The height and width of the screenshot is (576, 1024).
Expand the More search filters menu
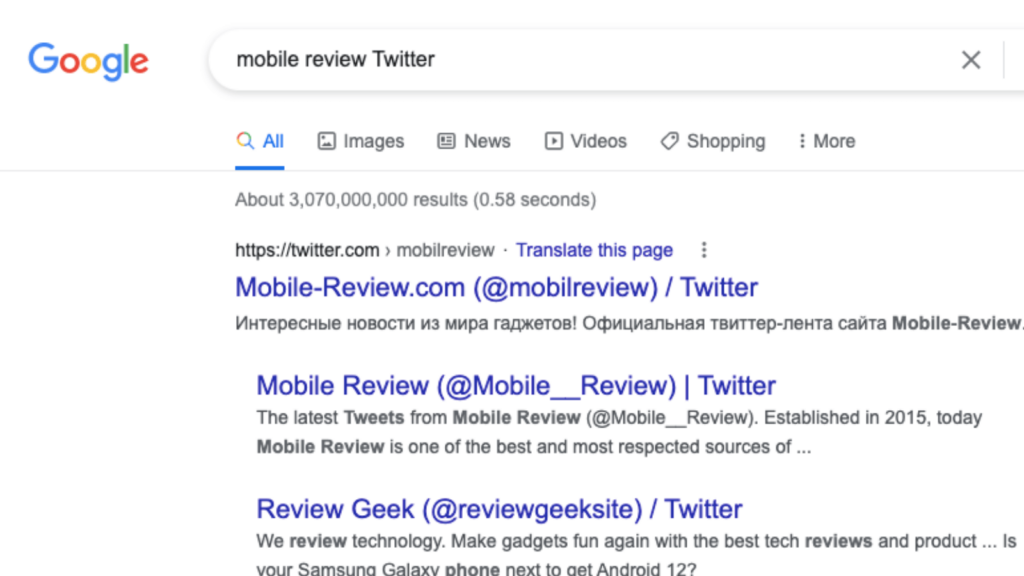pyautogui.click(x=827, y=141)
